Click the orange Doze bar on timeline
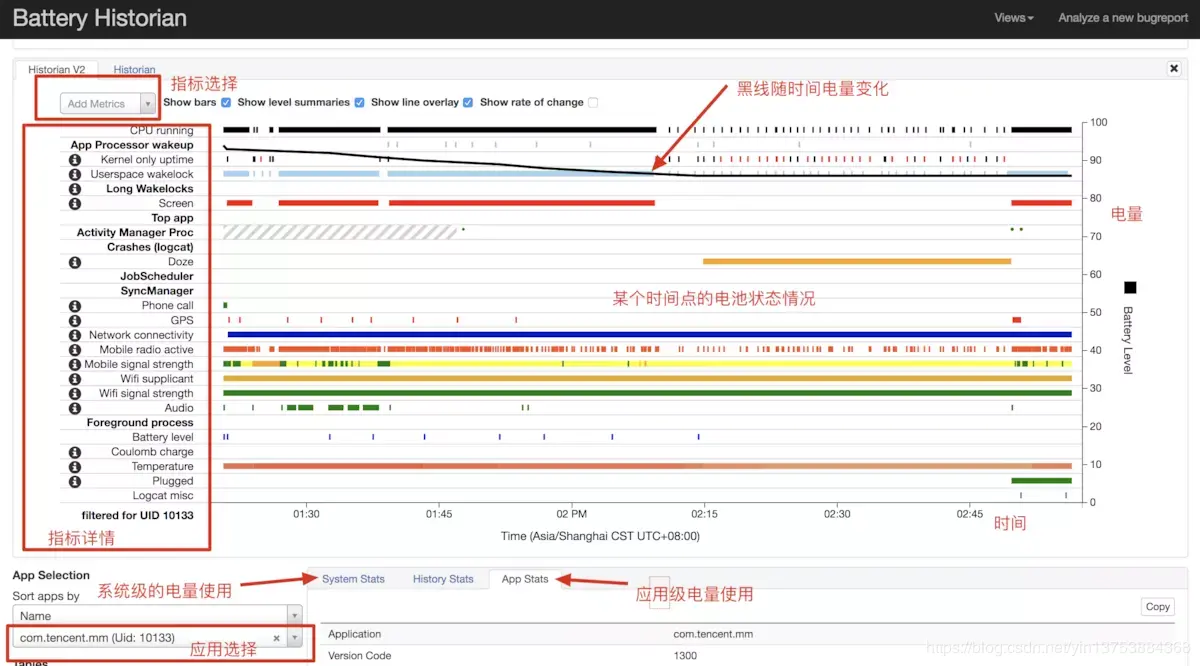The image size is (1200, 666). [x=857, y=262]
